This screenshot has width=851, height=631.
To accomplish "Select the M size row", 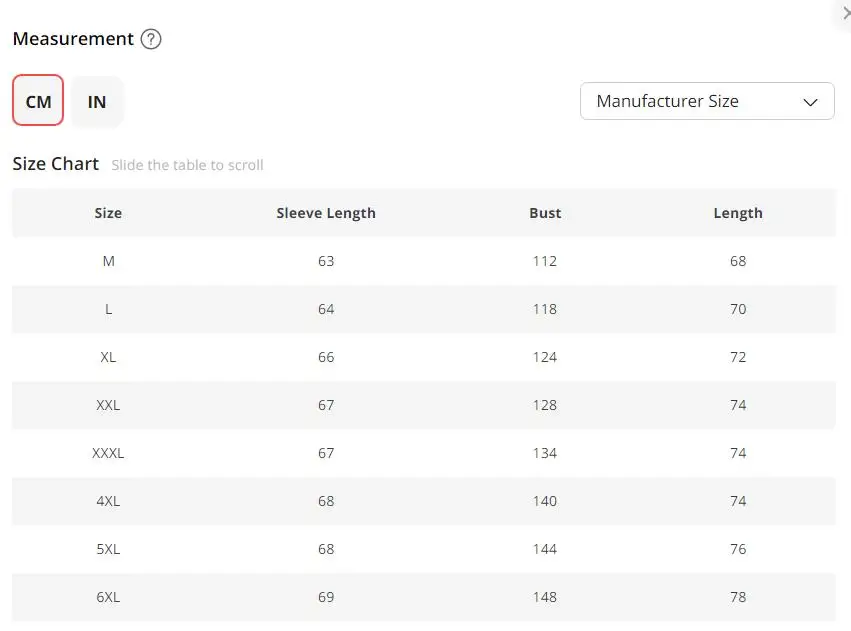I will click(x=423, y=261).
